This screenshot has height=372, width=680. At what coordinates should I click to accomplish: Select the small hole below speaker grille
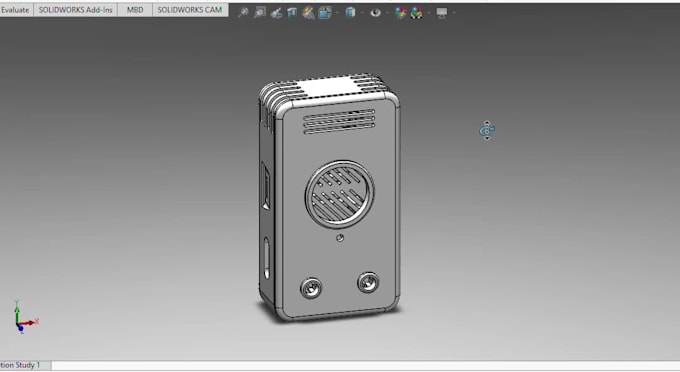(x=340, y=238)
